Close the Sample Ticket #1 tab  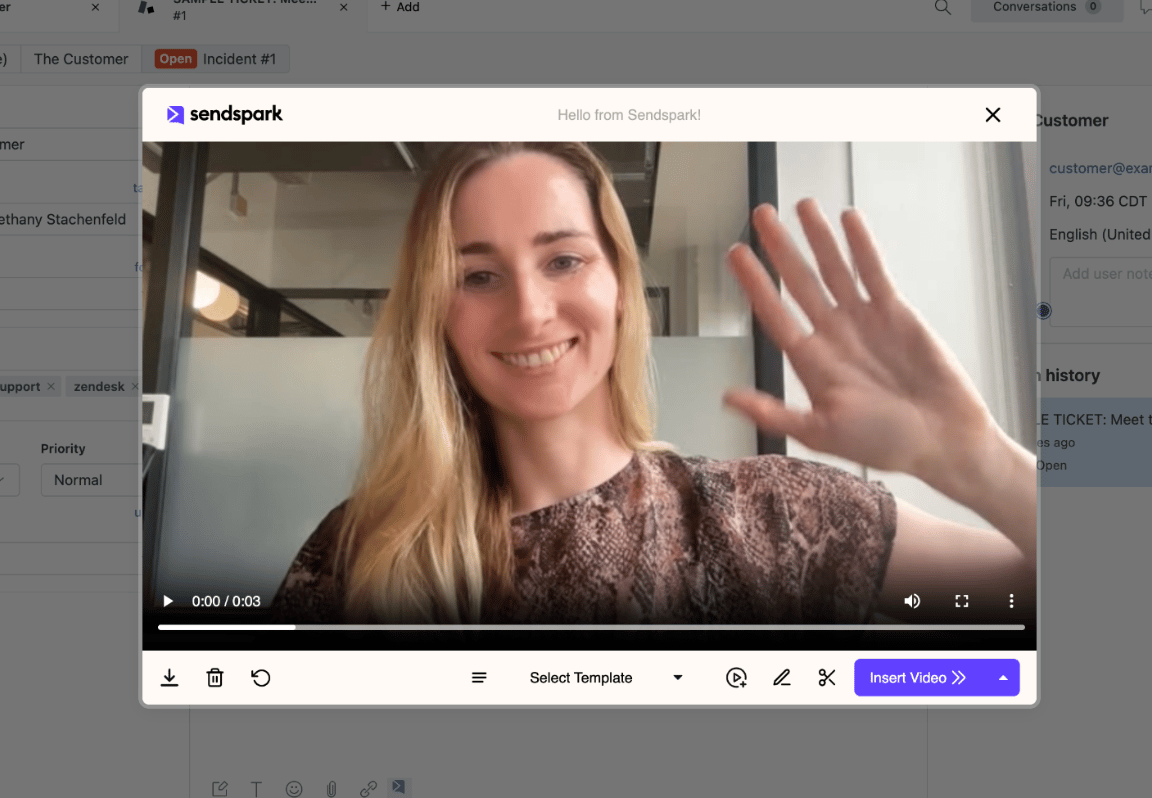tap(344, 7)
